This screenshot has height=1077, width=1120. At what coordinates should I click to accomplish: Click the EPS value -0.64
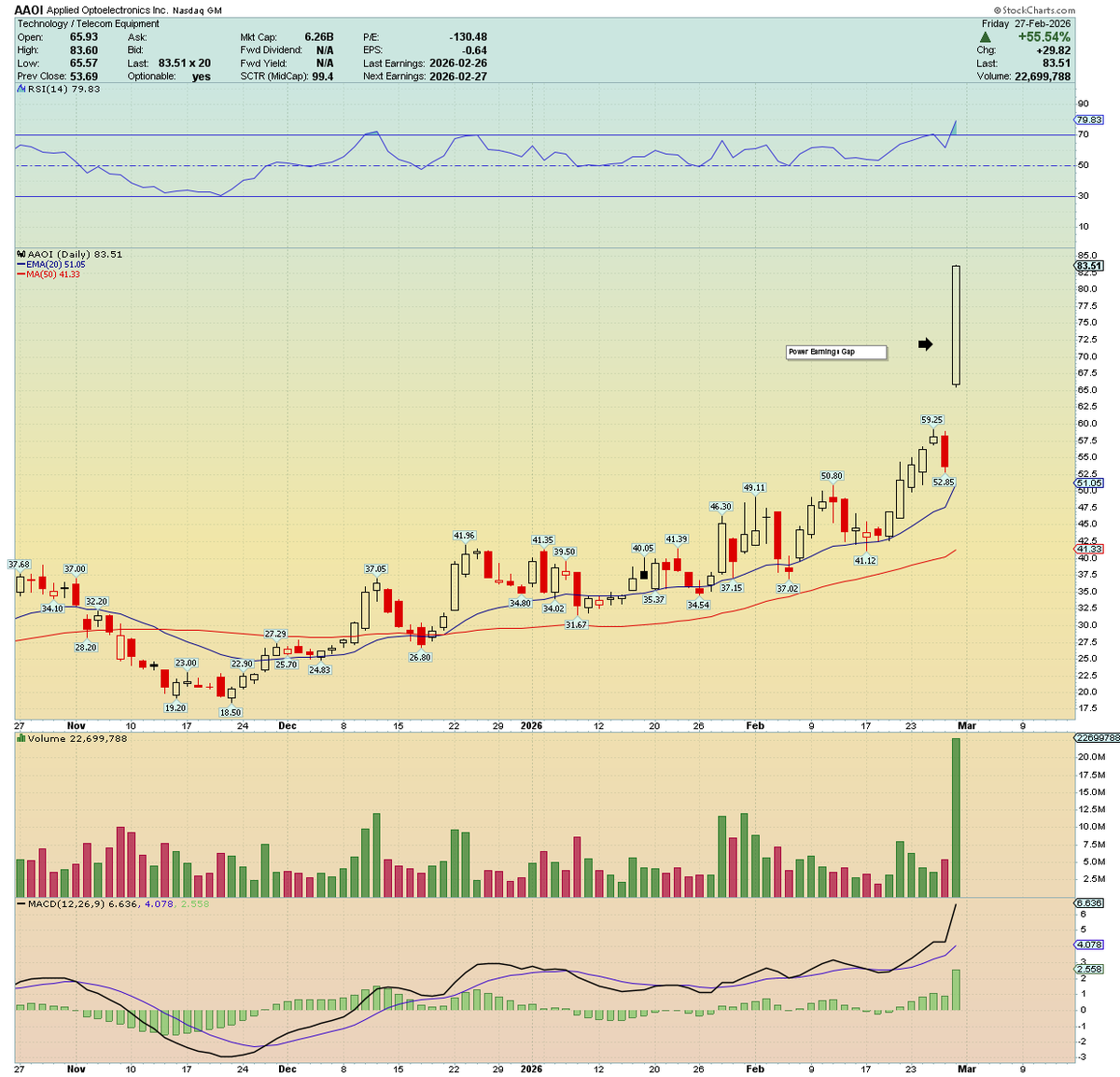click(475, 50)
